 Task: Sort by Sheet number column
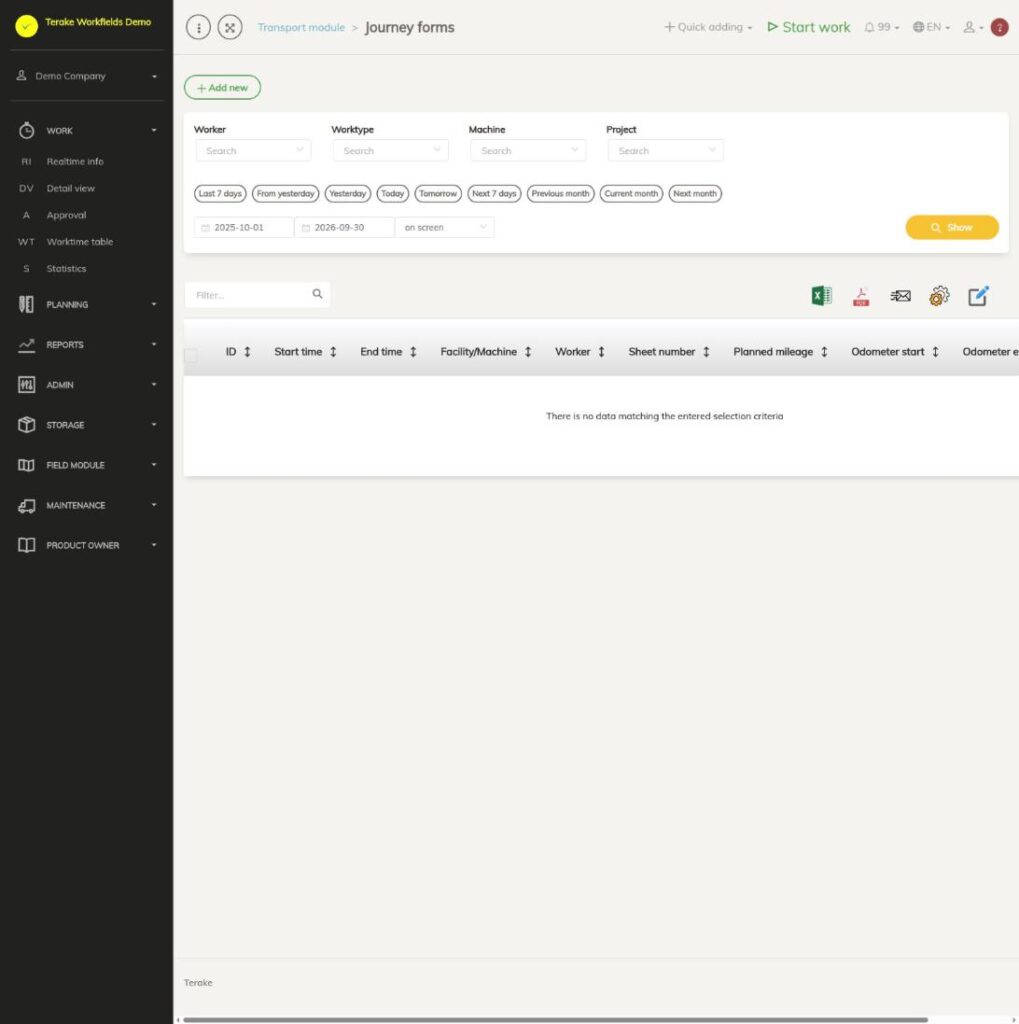[x=706, y=352]
